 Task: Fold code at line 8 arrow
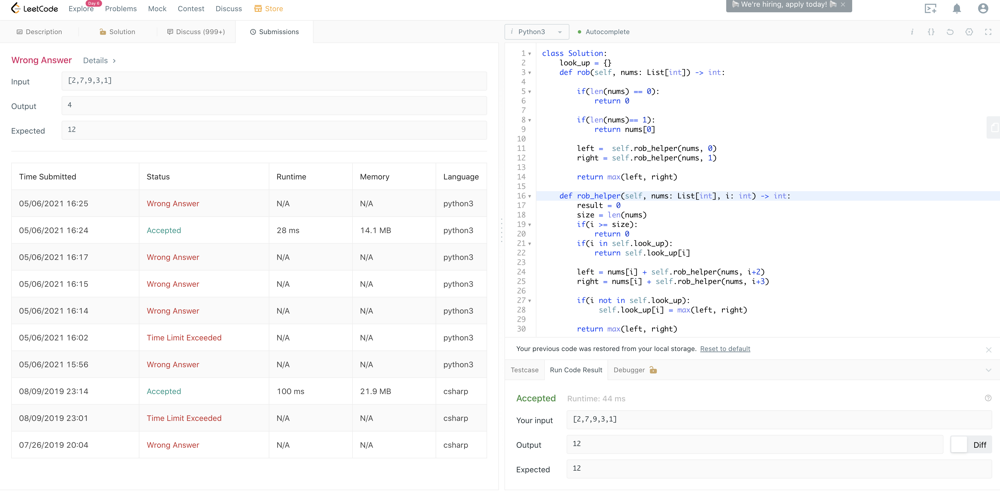tap(530, 120)
